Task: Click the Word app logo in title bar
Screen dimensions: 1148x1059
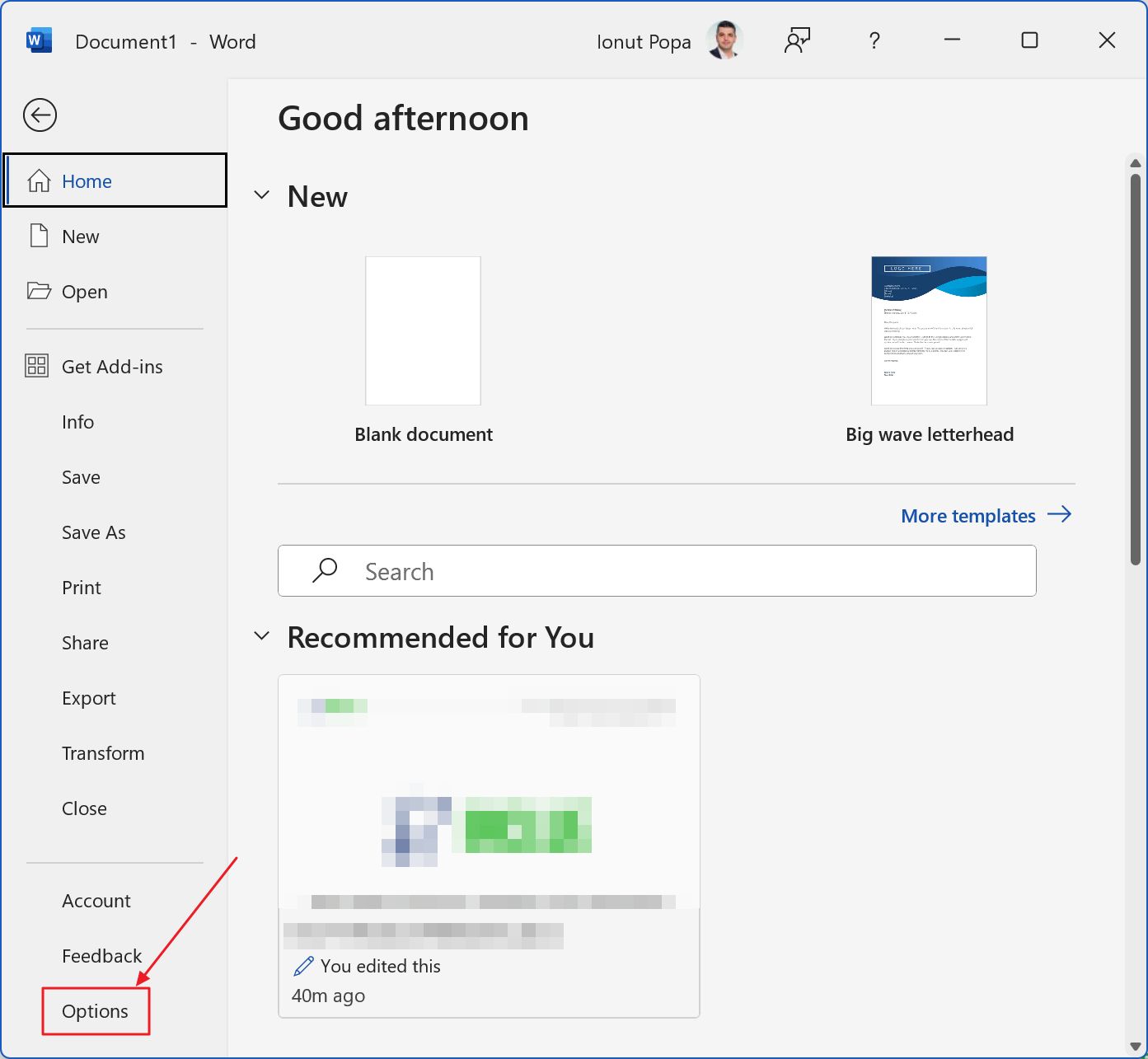Action: pyautogui.click(x=39, y=40)
